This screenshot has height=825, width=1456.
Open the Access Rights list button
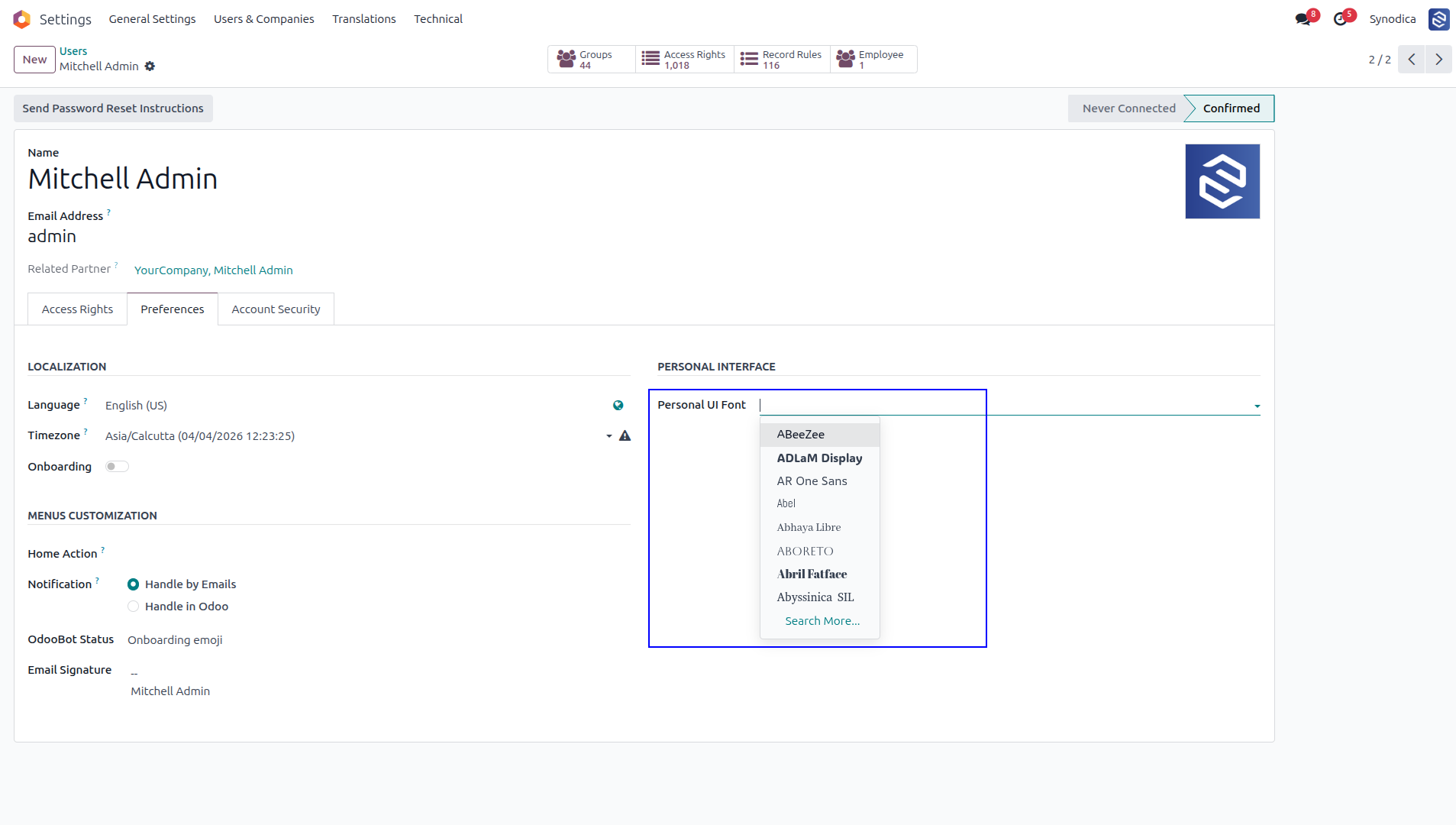tap(684, 60)
